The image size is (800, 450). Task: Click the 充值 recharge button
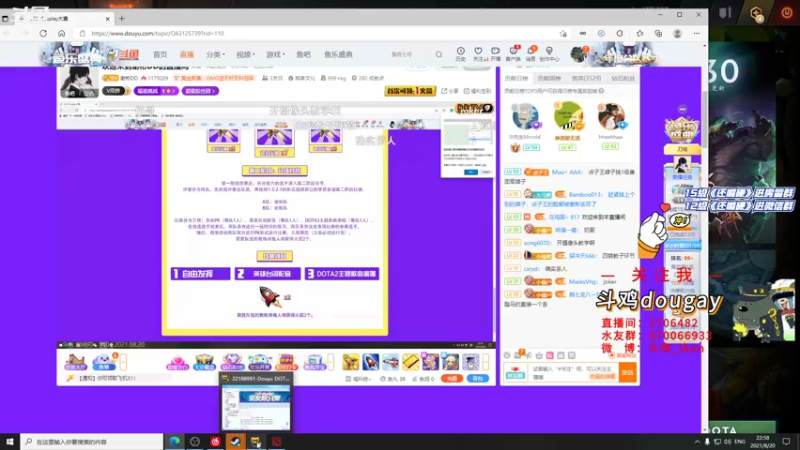[x=452, y=379]
